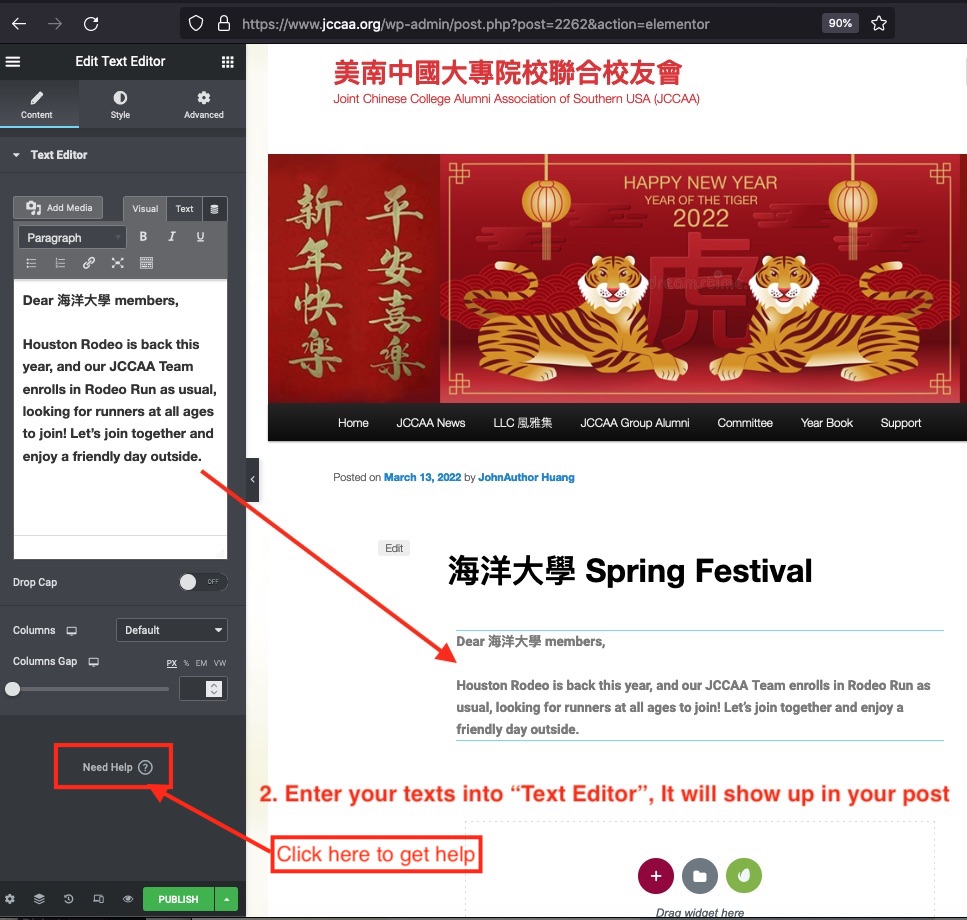The image size is (967, 920).
Task: Open Responsive Mode icon
Action: pos(99,899)
